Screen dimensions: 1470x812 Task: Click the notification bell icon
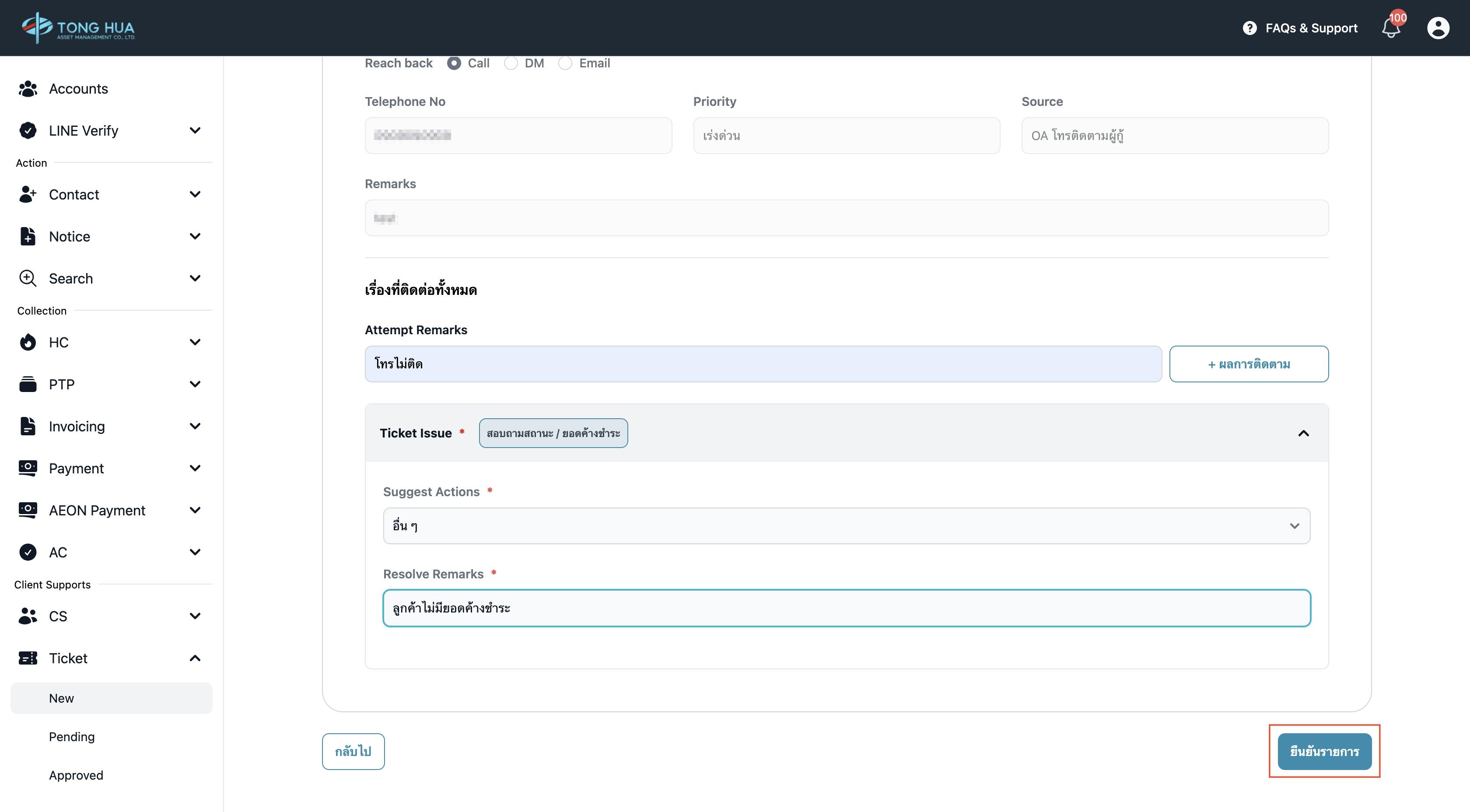pos(1391,28)
